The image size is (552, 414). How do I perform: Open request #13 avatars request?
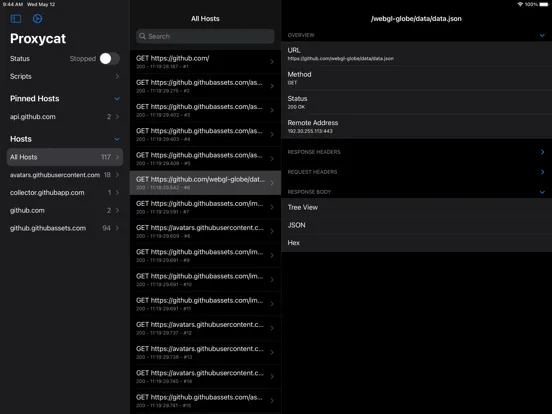[x=205, y=352]
